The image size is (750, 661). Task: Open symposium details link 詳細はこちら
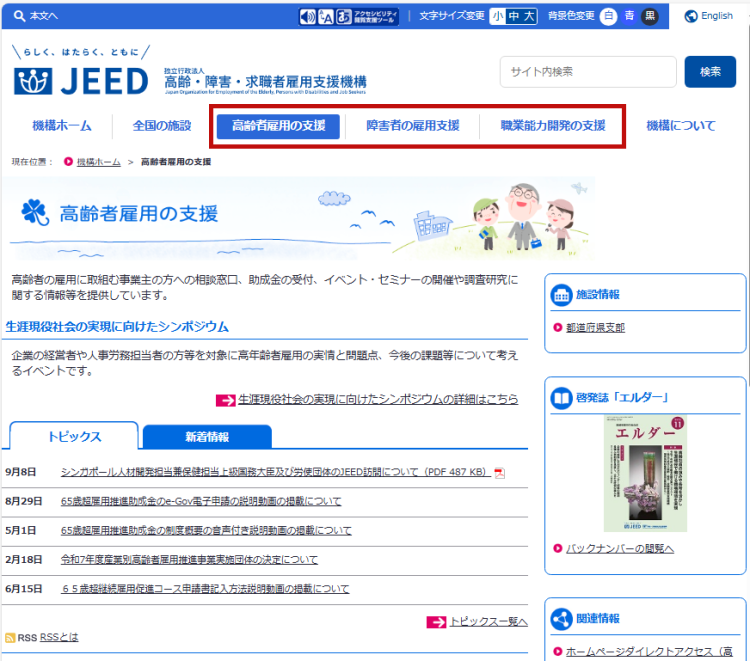378,399
